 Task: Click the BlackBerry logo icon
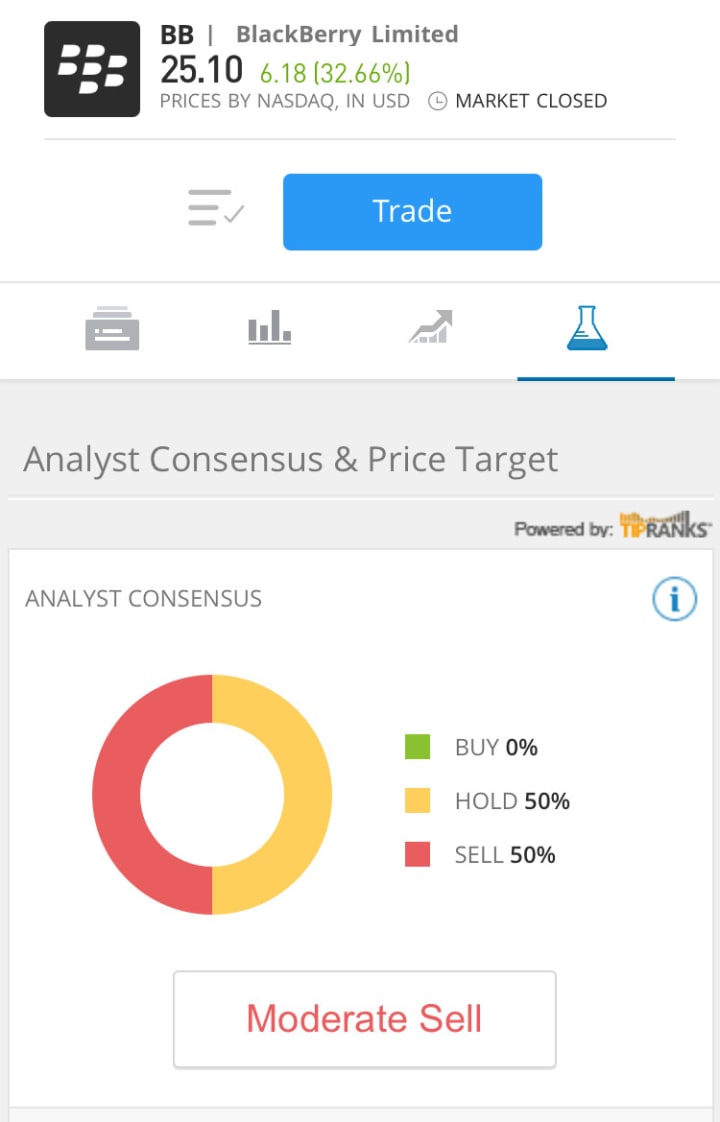pos(92,69)
